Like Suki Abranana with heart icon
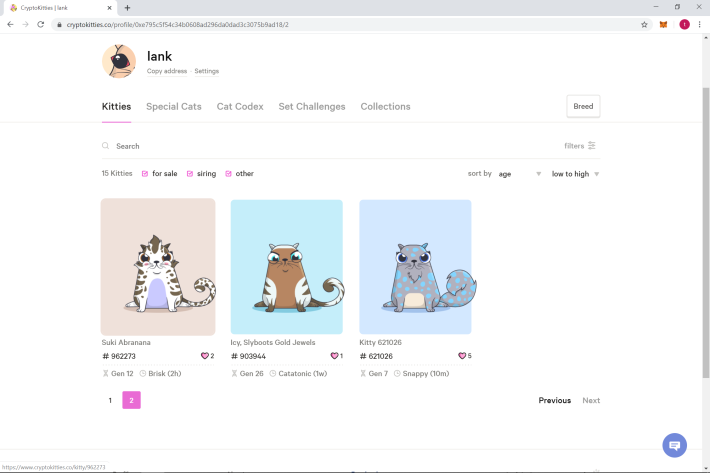 (x=204, y=356)
